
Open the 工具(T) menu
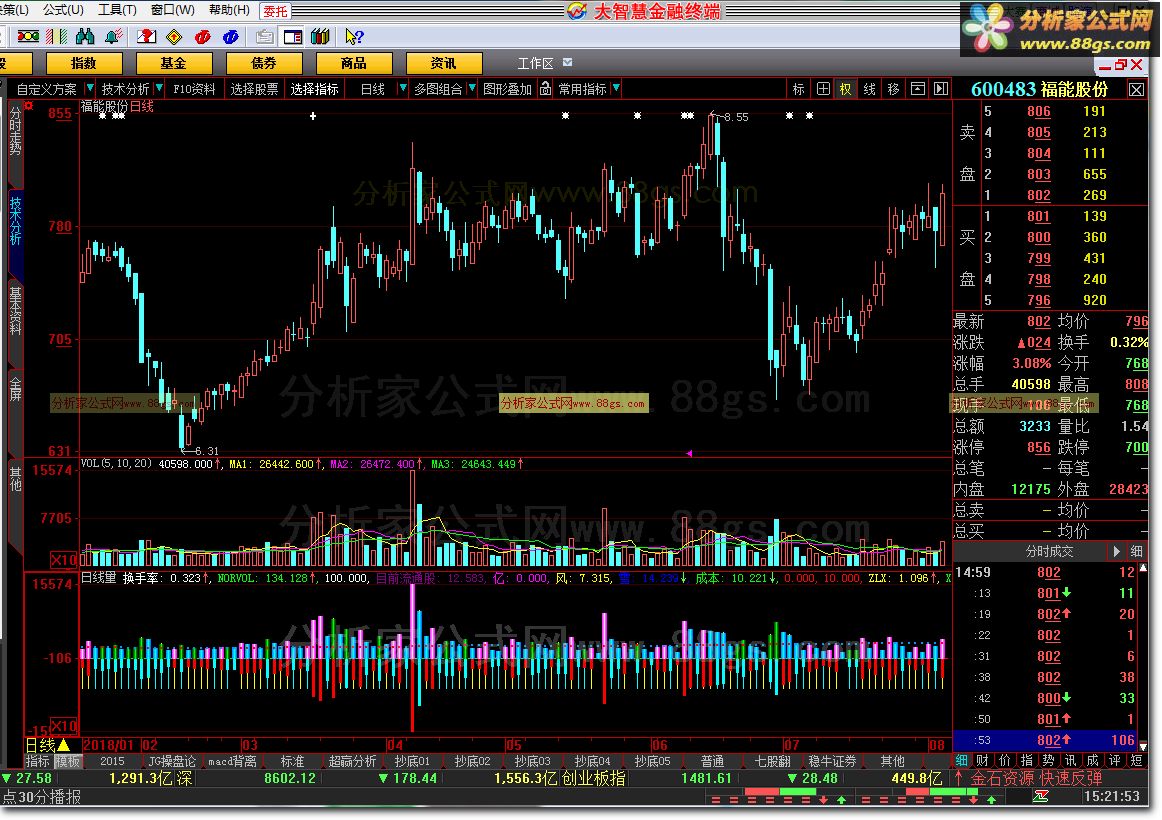pyautogui.click(x=117, y=10)
